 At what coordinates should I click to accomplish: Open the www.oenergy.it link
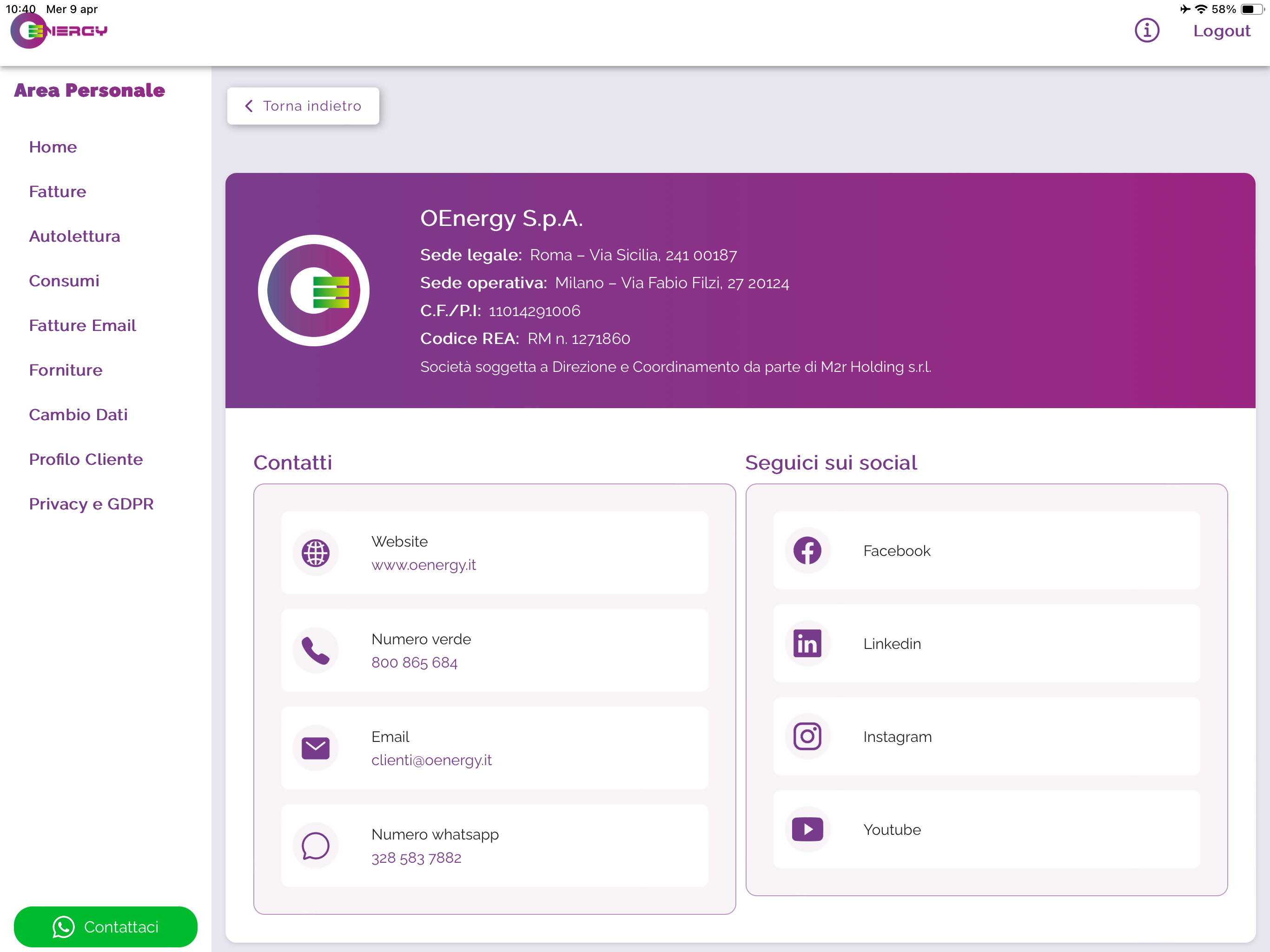pyautogui.click(x=423, y=565)
